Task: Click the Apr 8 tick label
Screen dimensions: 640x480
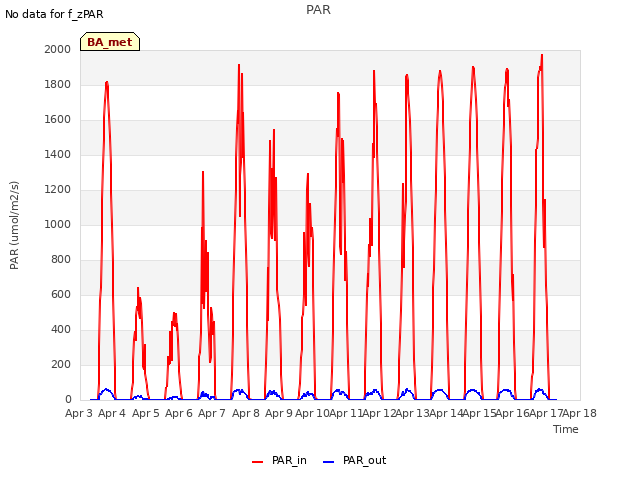Action: coord(246,413)
